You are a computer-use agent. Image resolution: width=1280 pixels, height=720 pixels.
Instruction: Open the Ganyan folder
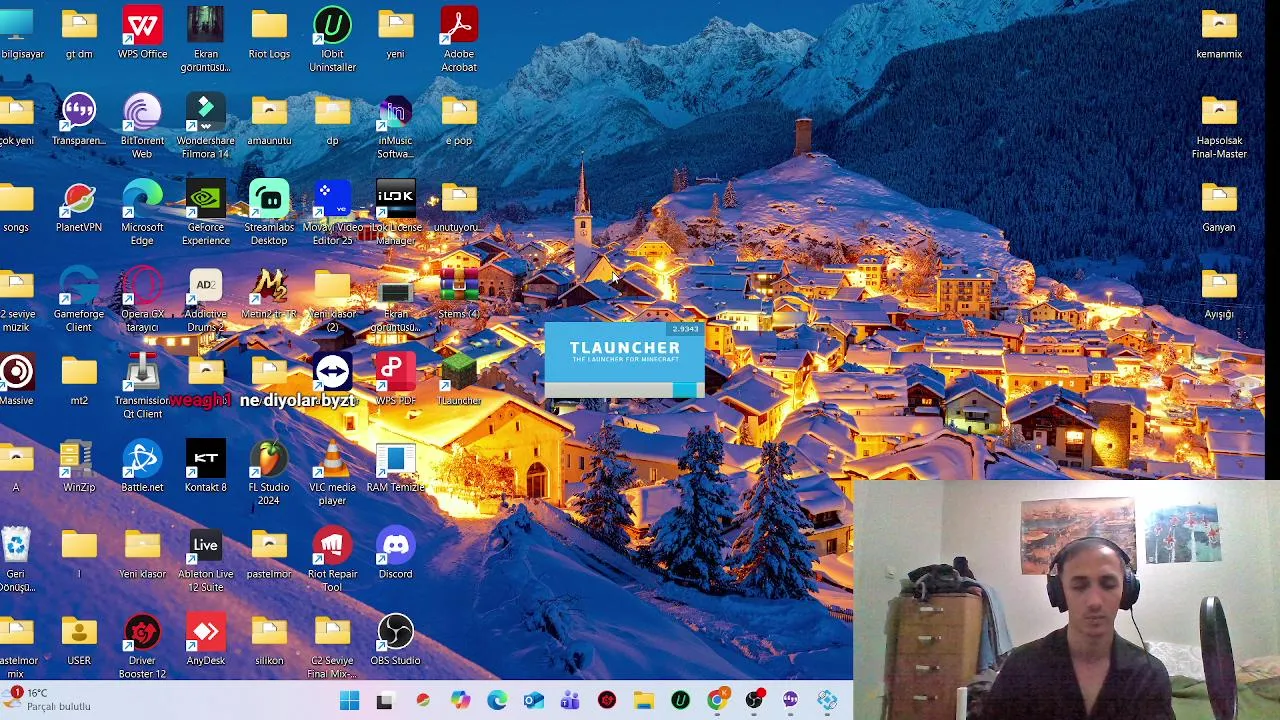click(1219, 208)
